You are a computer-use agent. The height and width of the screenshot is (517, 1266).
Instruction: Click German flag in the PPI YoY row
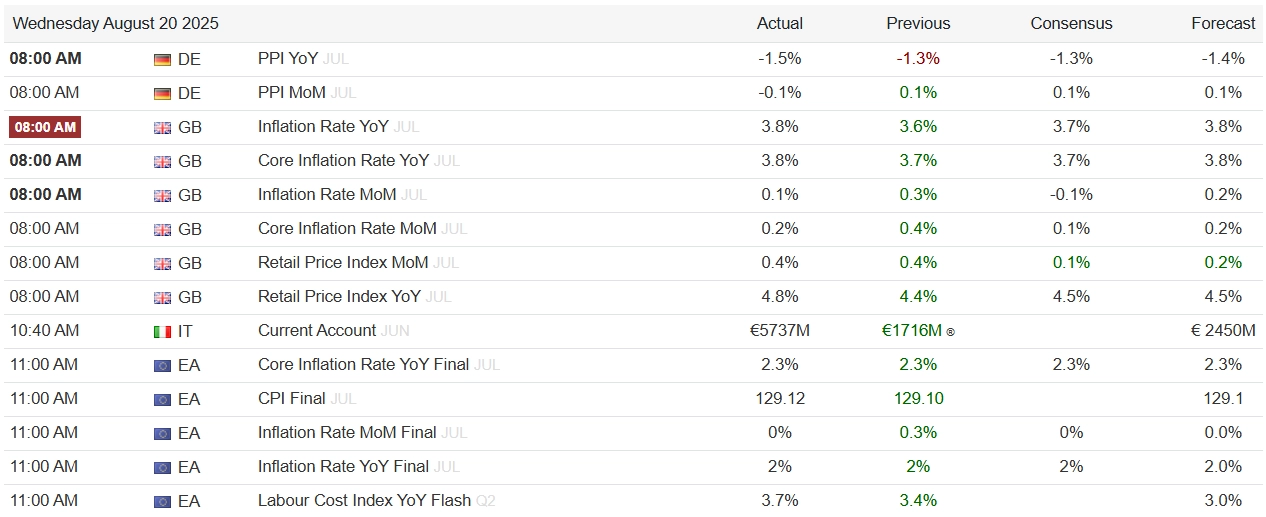click(x=162, y=59)
